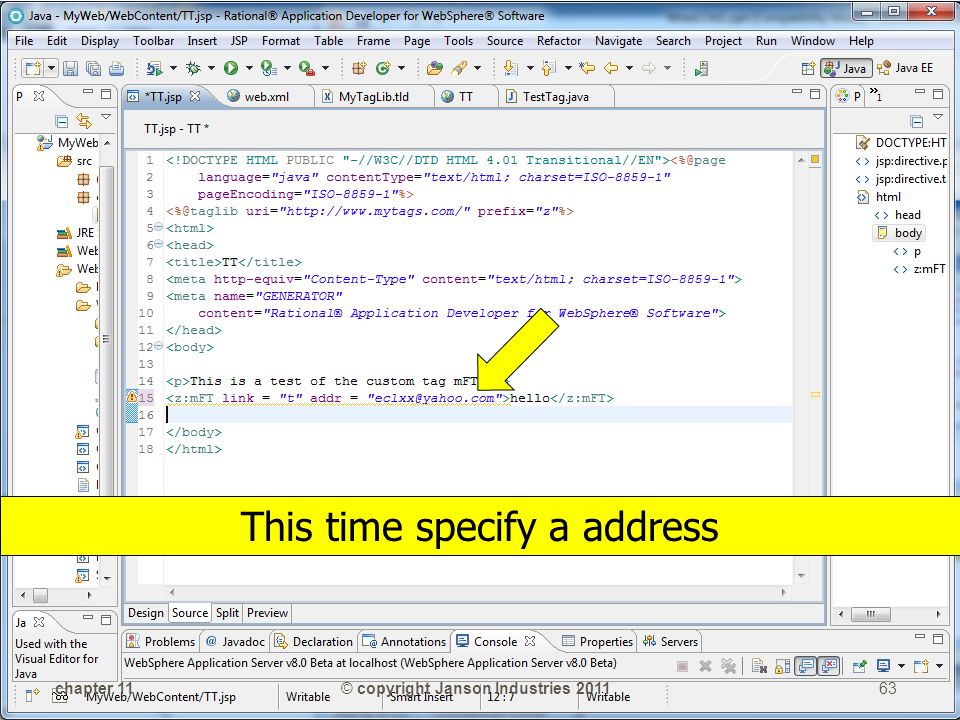Close the TT.jsp editor tab
This screenshot has height=720, width=960.
(195, 96)
